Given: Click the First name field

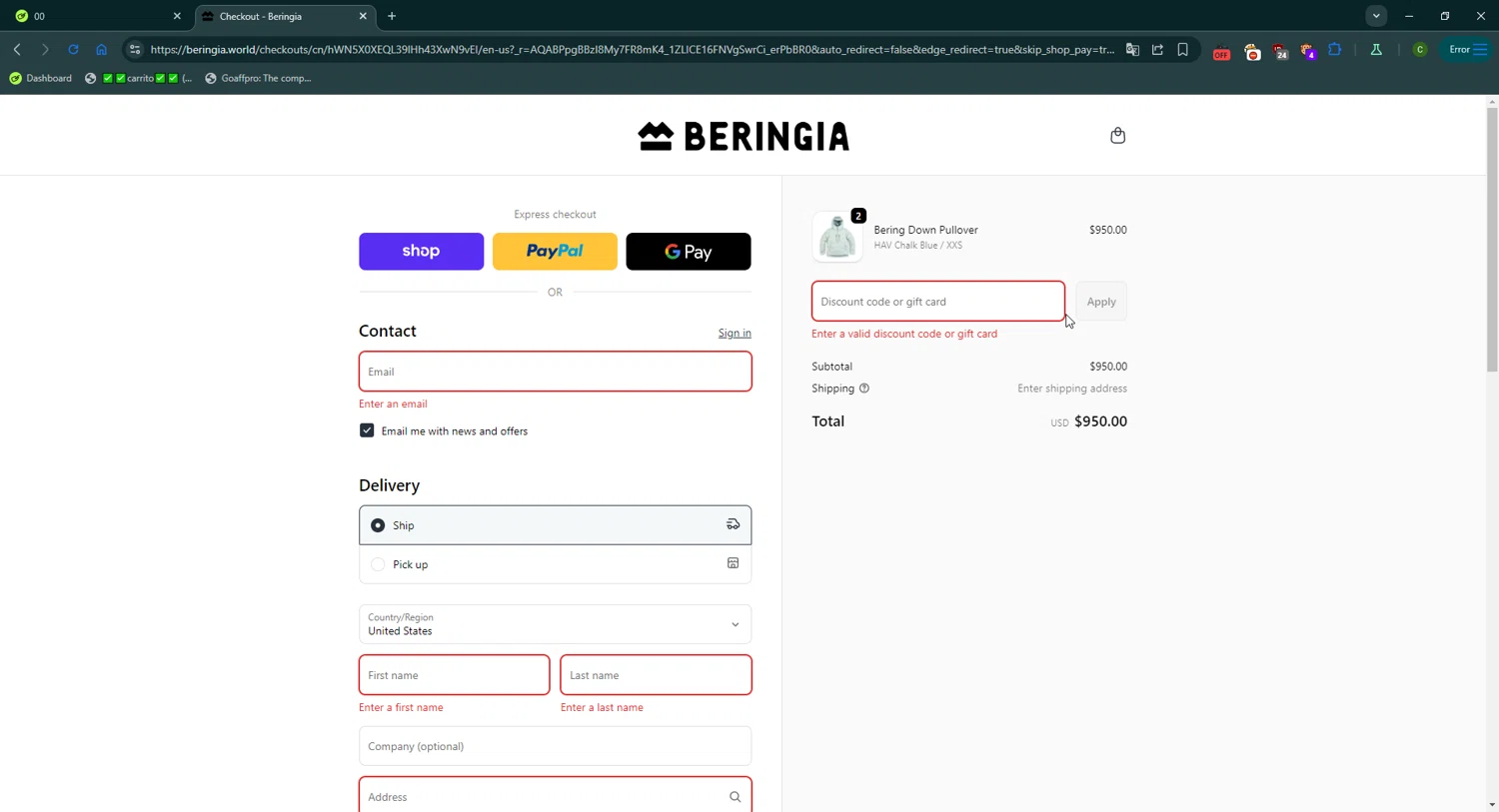Looking at the screenshot, I should 454,675.
